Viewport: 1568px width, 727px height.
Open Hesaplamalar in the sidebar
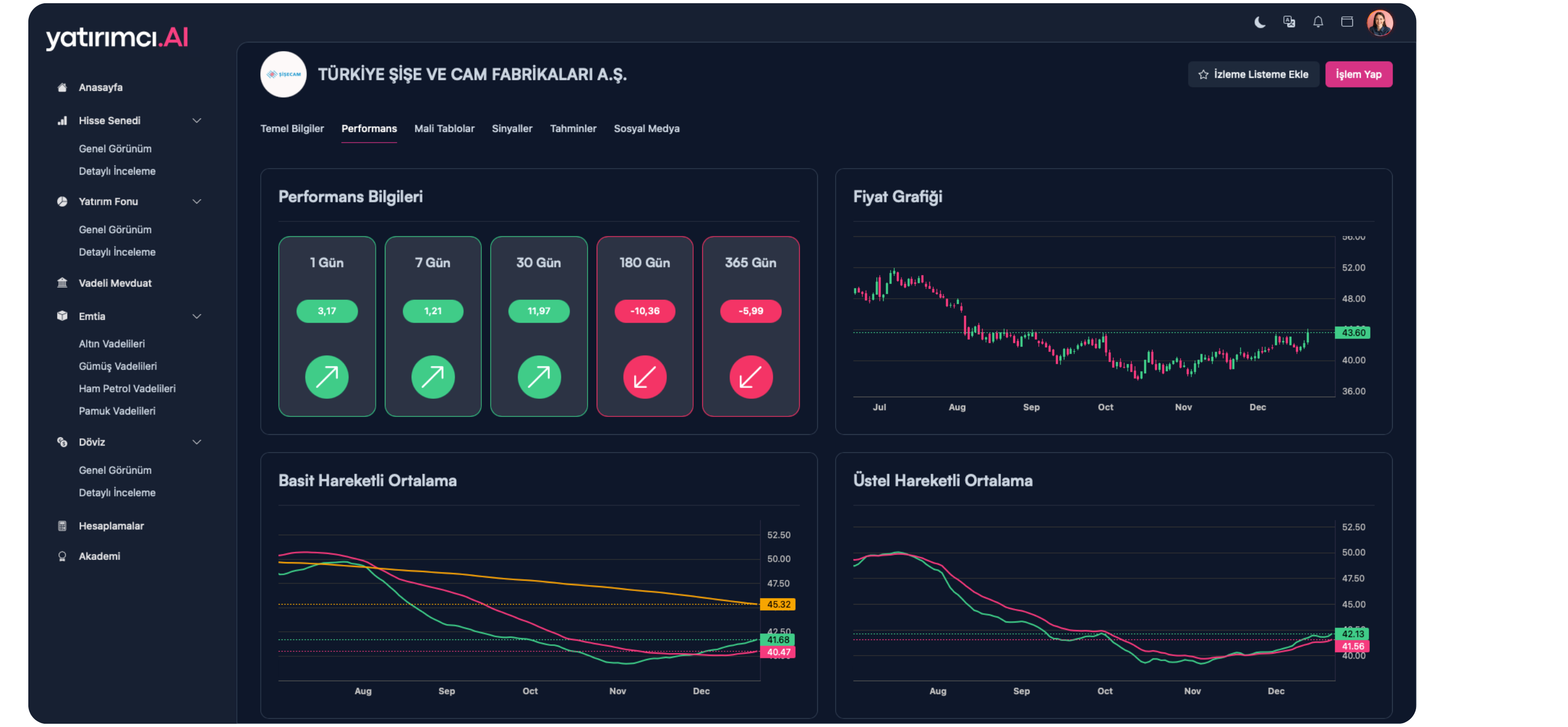point(112,526)
